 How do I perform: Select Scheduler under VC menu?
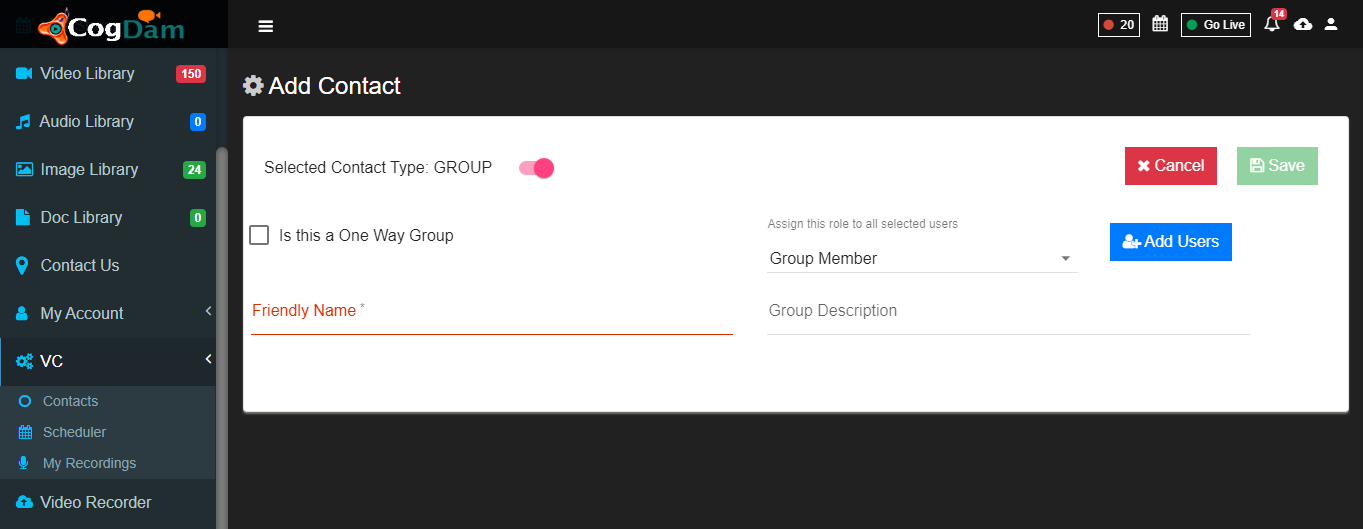(x=74, y=432)
